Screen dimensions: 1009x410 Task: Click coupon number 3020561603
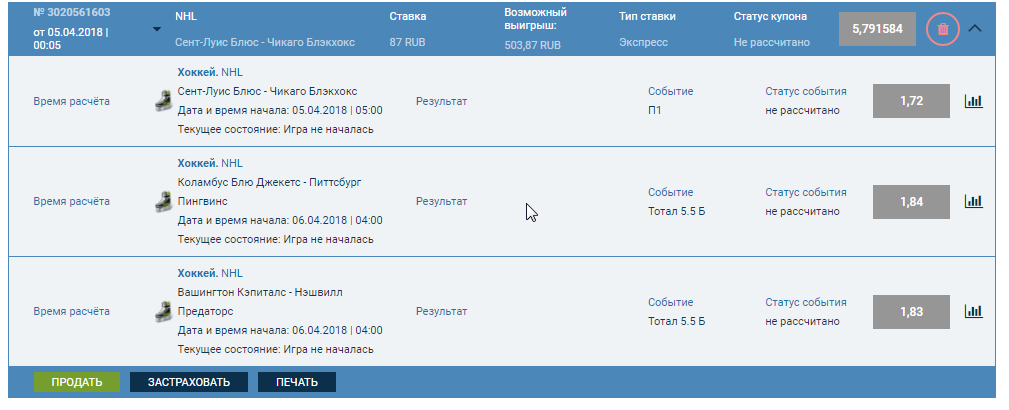(x=71, y=13)
